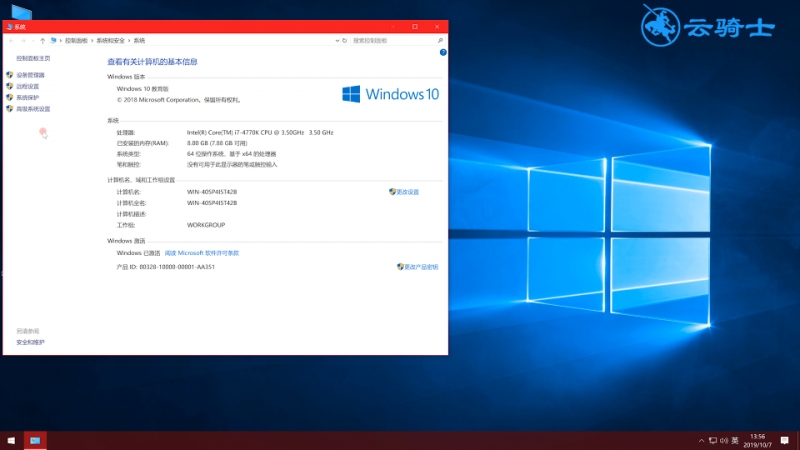The width and height of the screenshot is (800, 450).
Task: Open 系统保护 in the left sidebar
Action: pyautogui.click(x=28, y=97)
